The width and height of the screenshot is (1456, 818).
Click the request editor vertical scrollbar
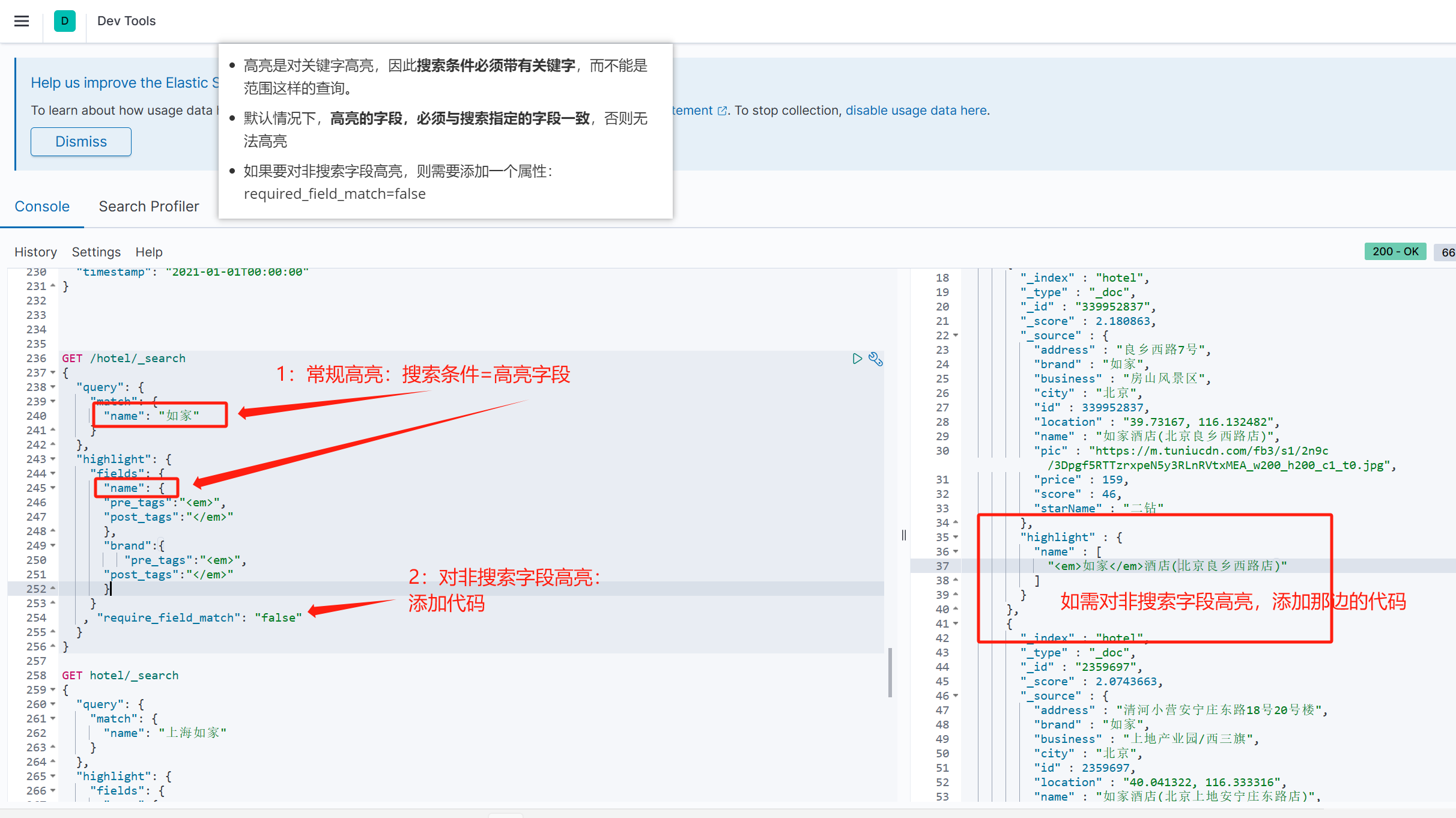click(x=890, y=672)
